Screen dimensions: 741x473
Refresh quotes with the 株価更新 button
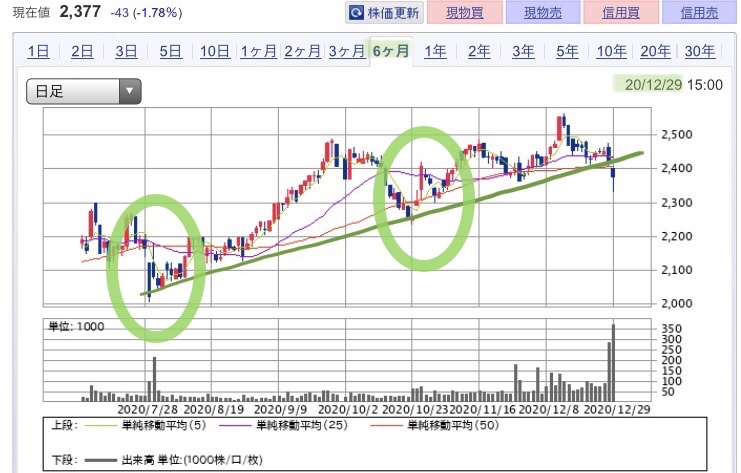tap(385, 13)
